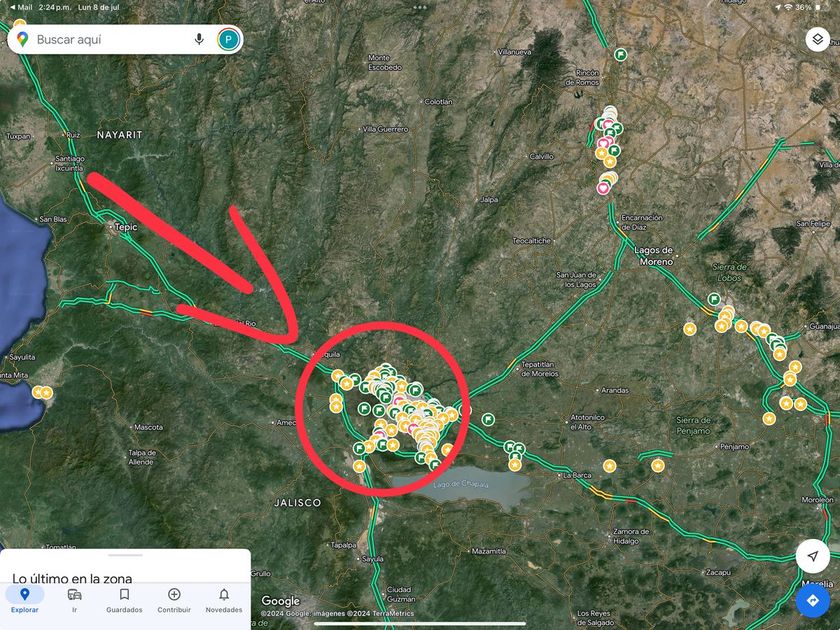
Task: Select the Explorar tab
Action: coord(25,599)
